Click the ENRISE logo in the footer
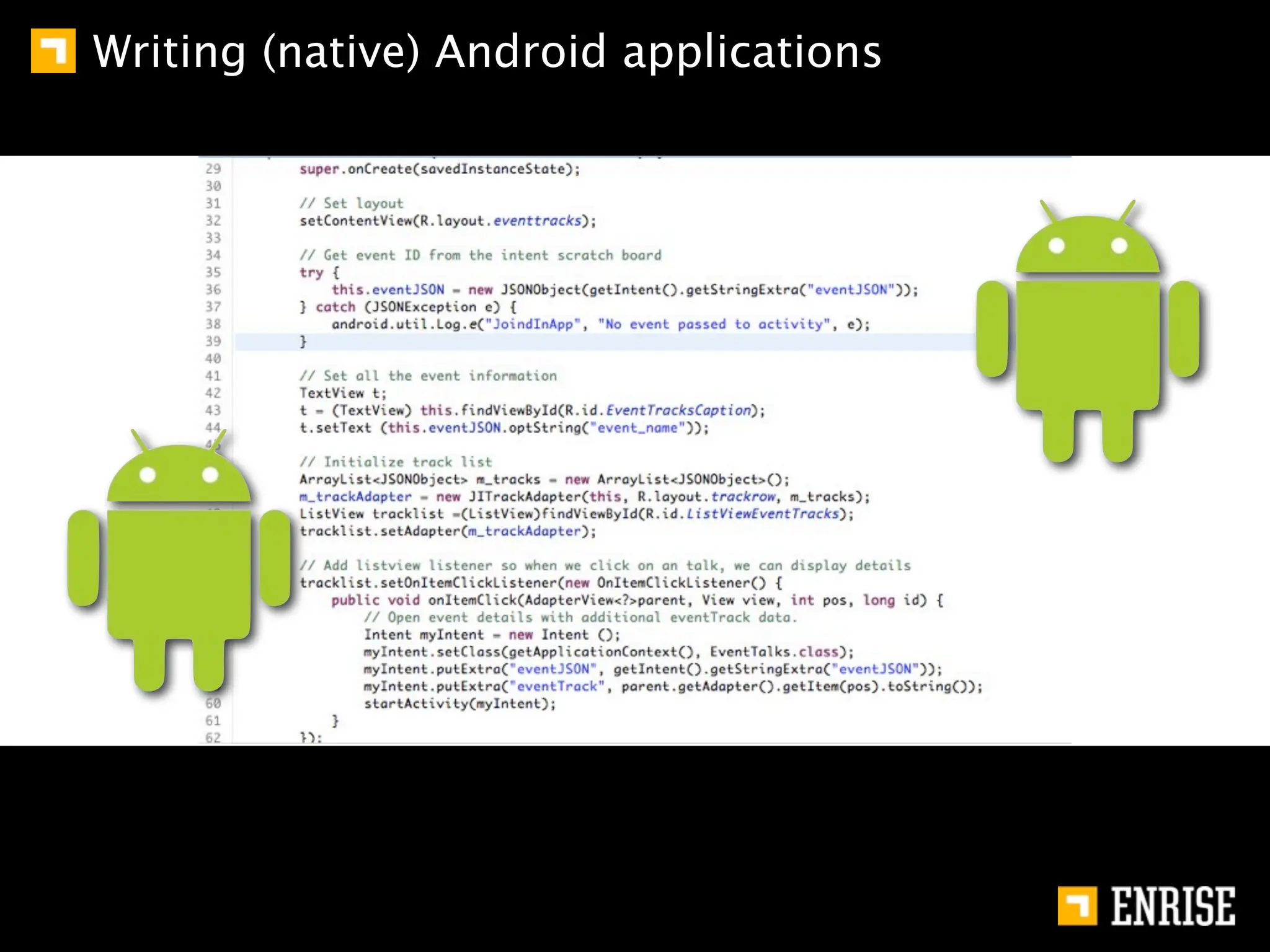 (x=1146, y=906)
